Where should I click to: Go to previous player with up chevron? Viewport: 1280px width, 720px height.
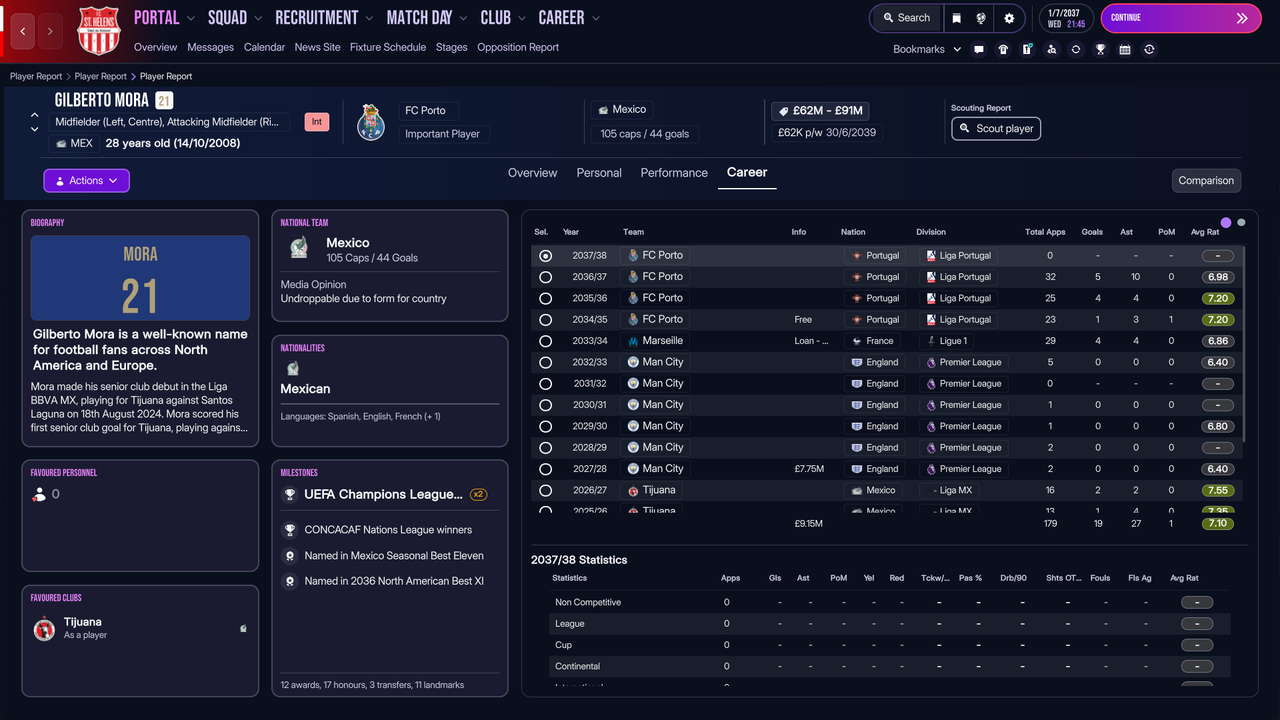(x=35, y=116)
